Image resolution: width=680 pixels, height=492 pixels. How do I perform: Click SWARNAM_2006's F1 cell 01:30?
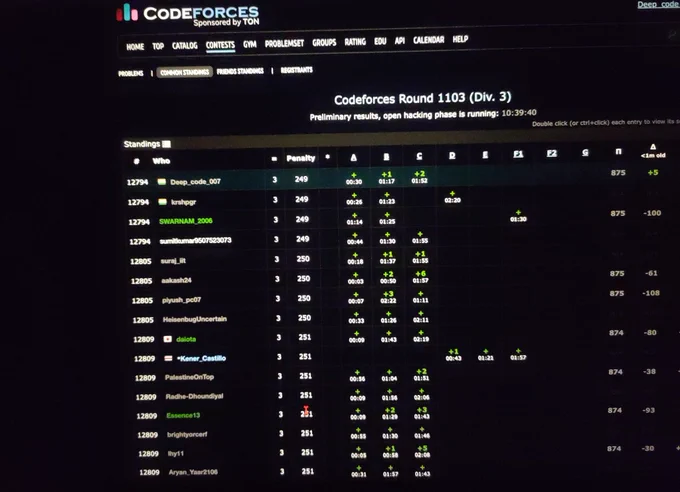click(518, 216)
